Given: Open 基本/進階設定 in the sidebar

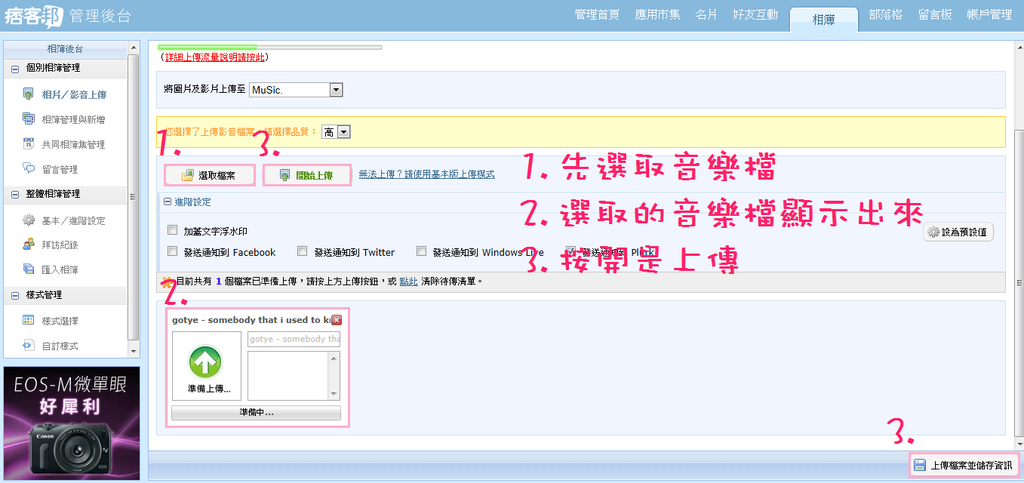Looking at the screenshot, I should click(x=73, y=221).
